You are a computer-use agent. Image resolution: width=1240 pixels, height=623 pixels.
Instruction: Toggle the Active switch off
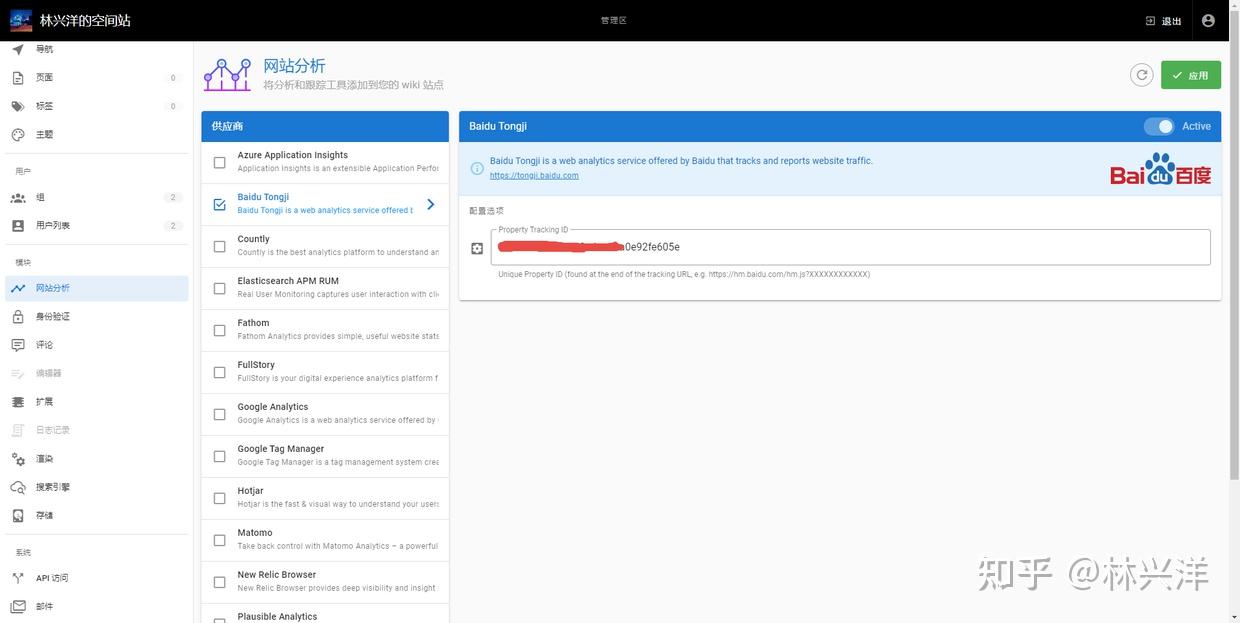click(1159, 126)
